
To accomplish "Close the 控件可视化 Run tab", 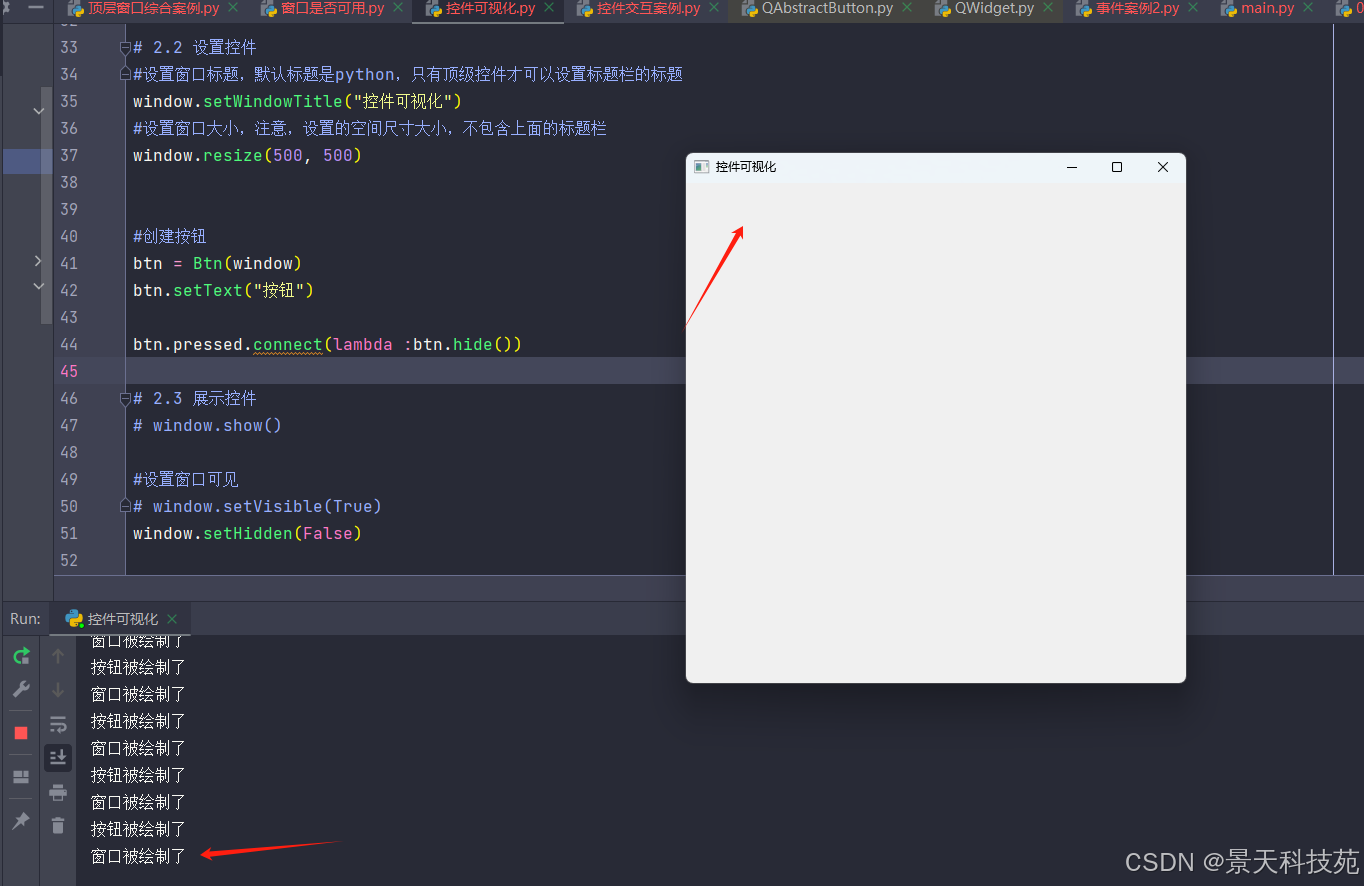I will click(x=172, y=619).
